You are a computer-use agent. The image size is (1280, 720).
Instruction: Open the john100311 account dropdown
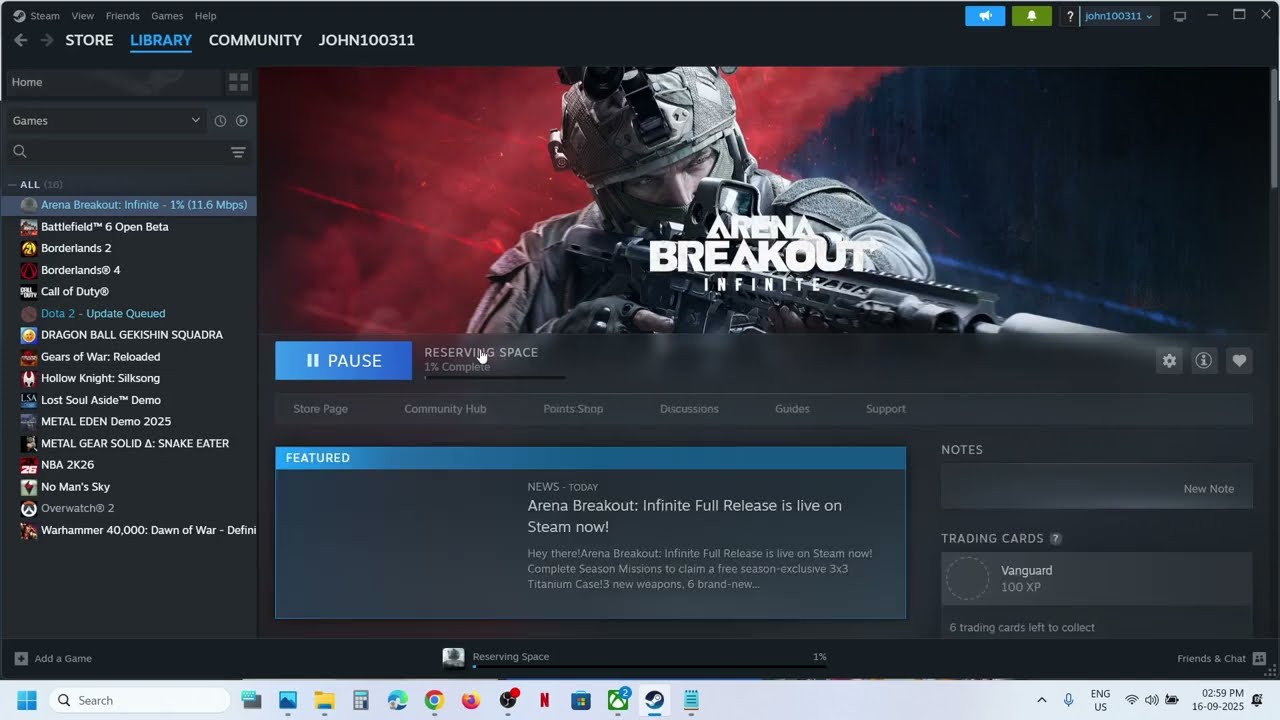click(1119, 16)
